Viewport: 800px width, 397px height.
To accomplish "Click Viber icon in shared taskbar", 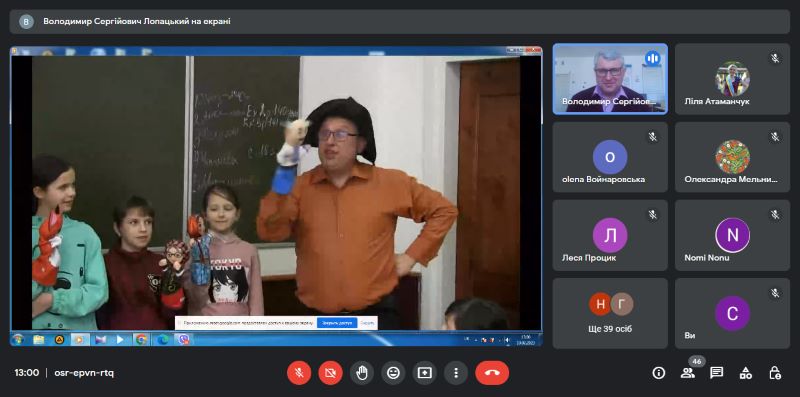I will tap(183, 339).
